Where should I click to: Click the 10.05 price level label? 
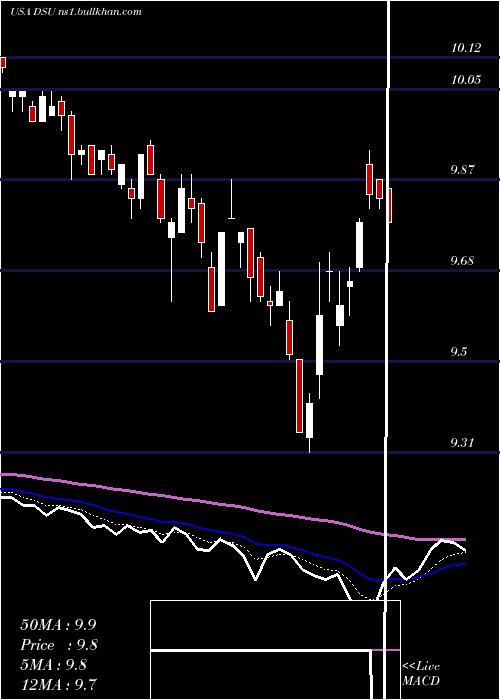[466, 80]
